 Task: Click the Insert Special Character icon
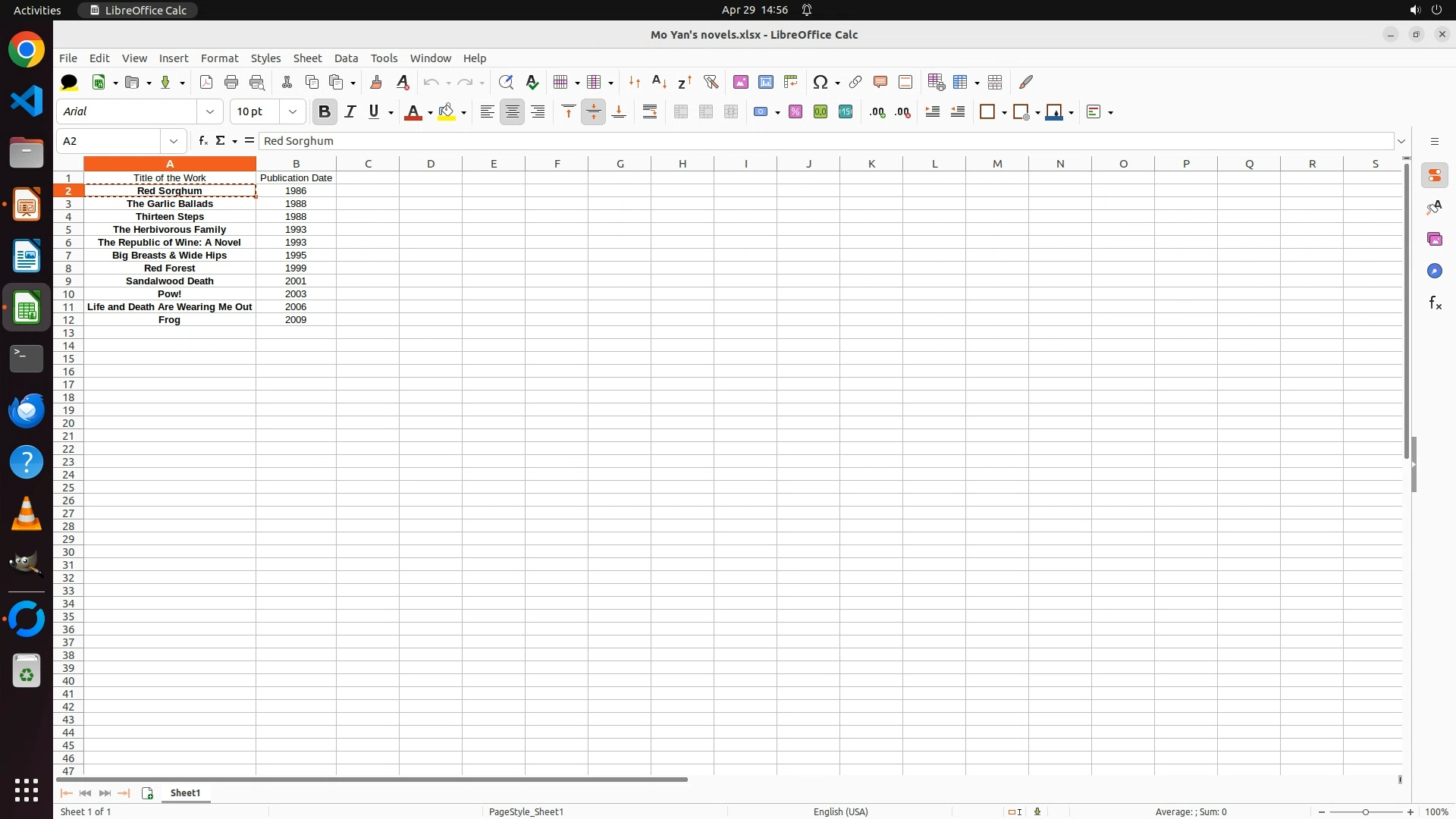[x=820, y=82]
